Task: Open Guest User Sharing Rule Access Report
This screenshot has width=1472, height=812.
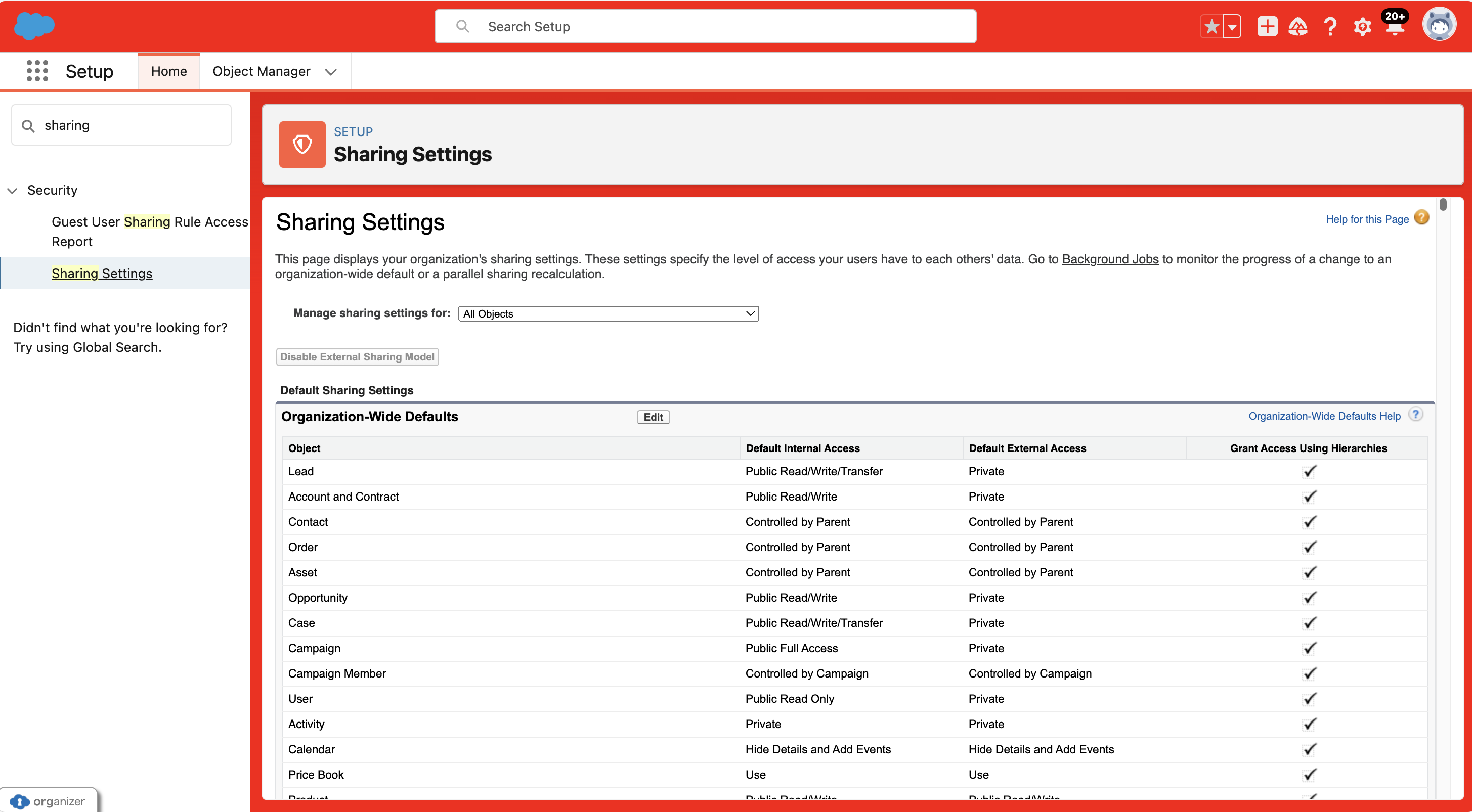Action: [150, 232]
